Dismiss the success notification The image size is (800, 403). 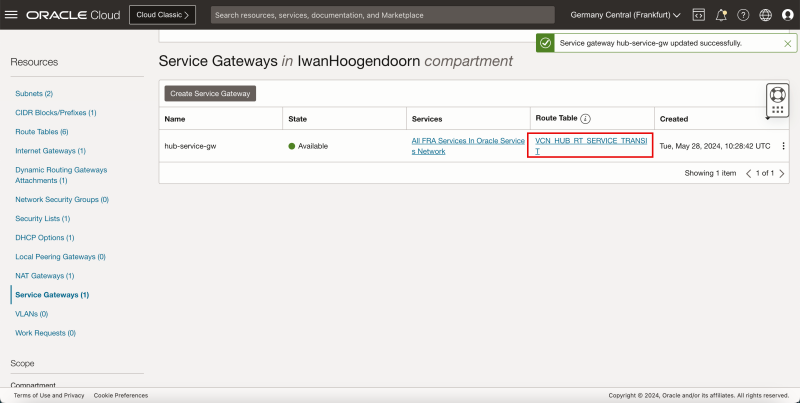pyautogui.click(x=787, y=44)
